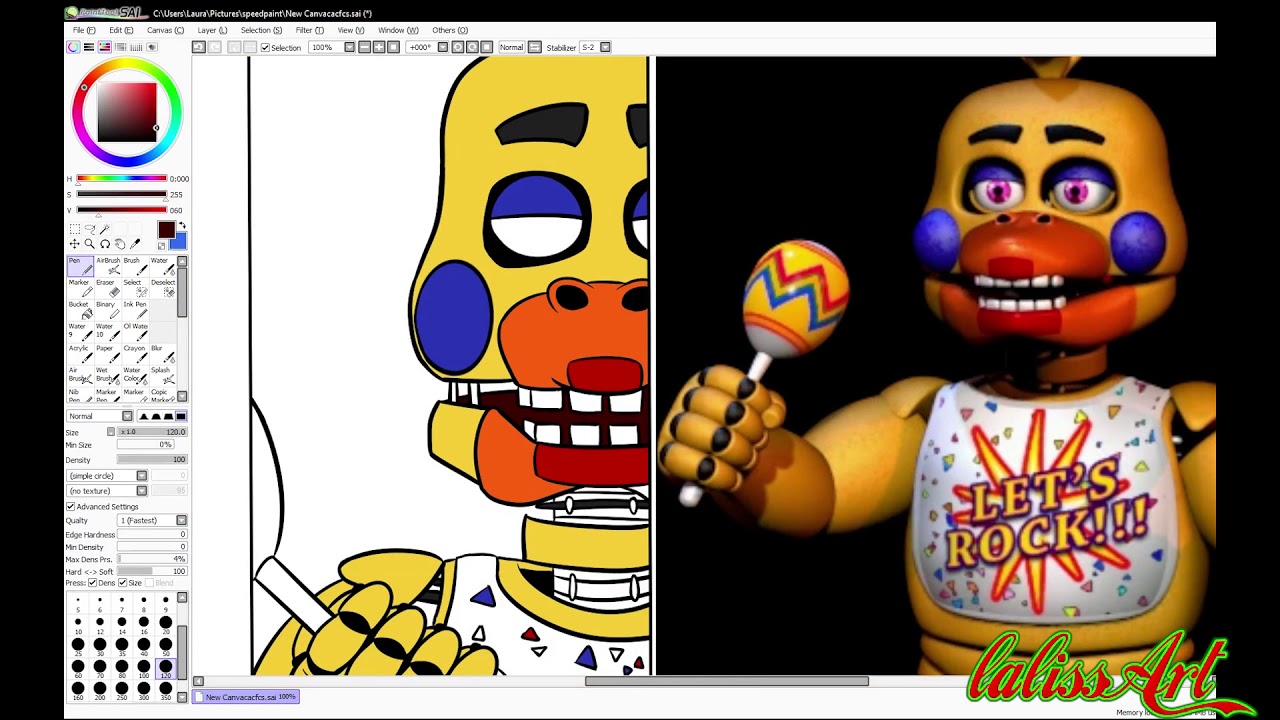Toggle the RGB slider panel
Image resolution: width=1280 pixels, height=720 pixels.
pos(89,47)
